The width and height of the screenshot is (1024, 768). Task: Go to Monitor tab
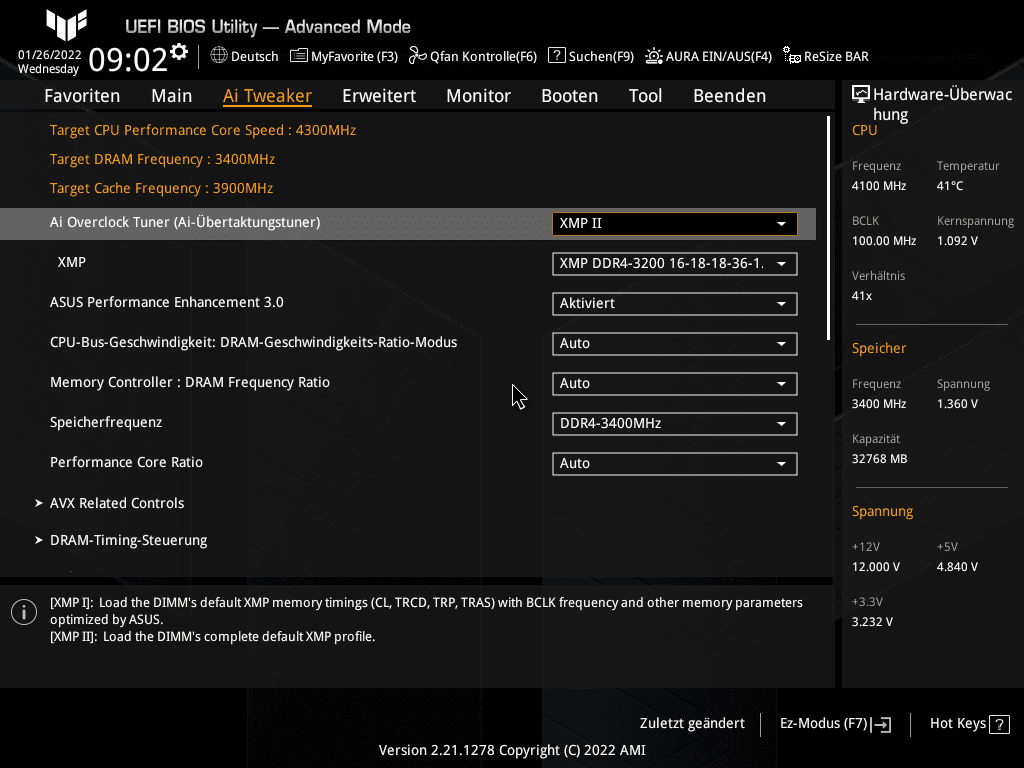[x=479, y=95]
